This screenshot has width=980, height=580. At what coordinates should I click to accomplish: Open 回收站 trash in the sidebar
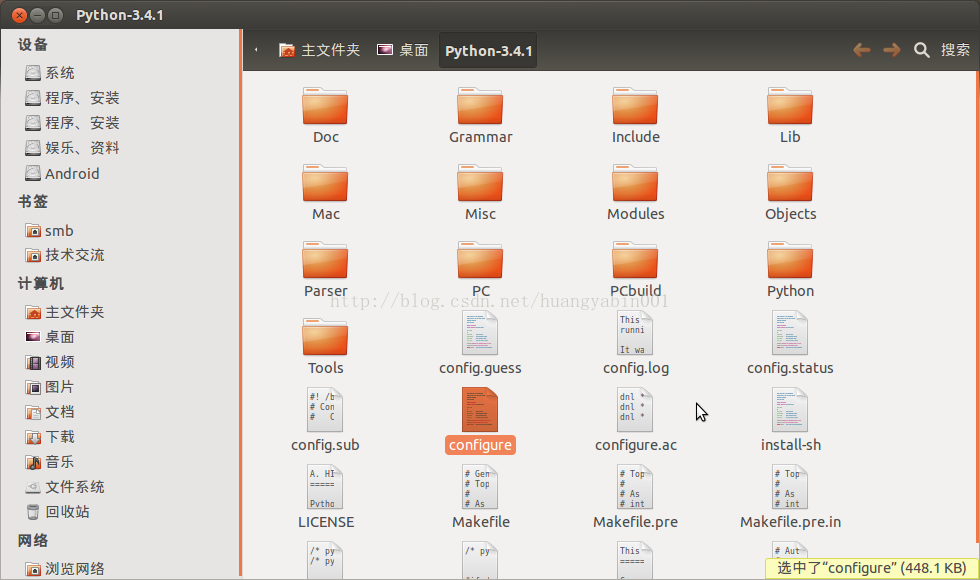[x=58, y=512]
